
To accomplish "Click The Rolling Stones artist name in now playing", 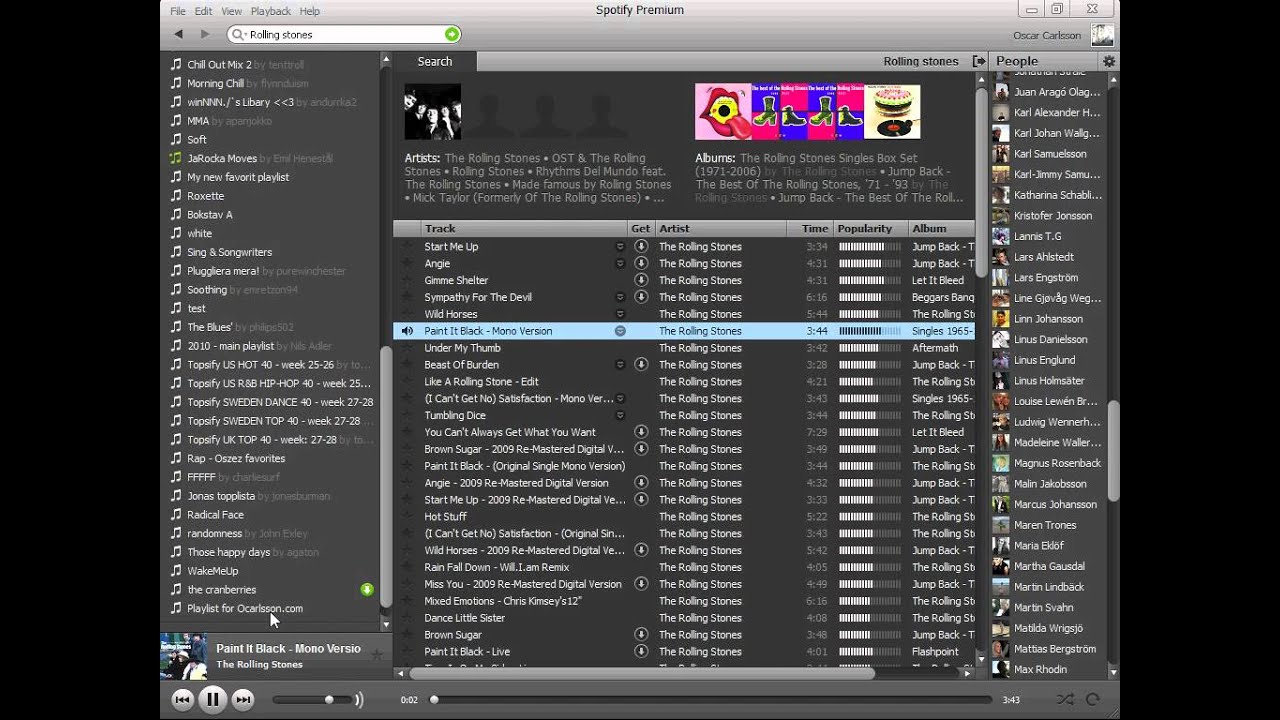I will point(259,665).
